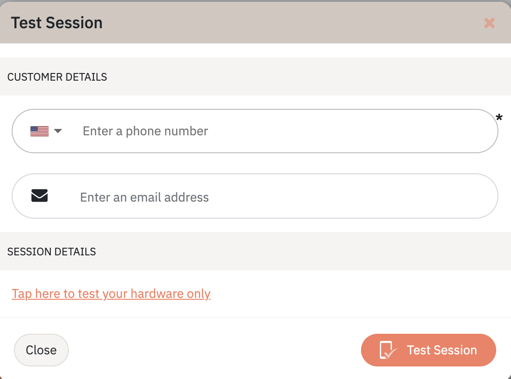Viewport: 511px width, 379px height.
Task: Start the test with the orange Test Session button
Action: (428, 350)
